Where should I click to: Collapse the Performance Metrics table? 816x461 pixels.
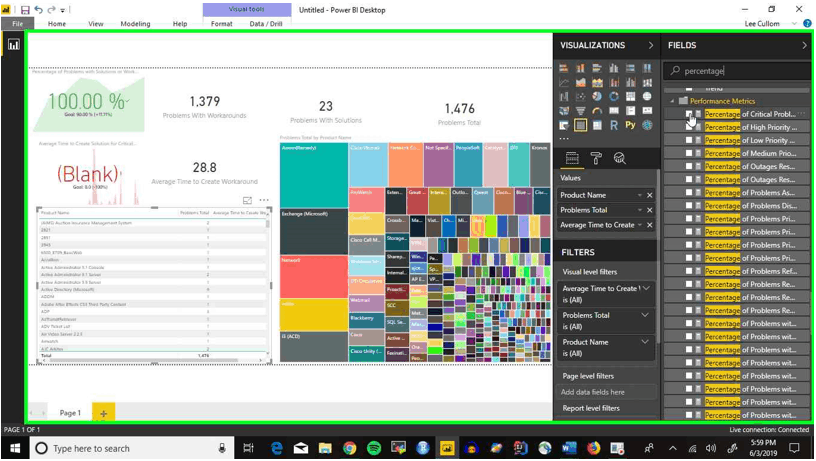[x=672, y=101]
